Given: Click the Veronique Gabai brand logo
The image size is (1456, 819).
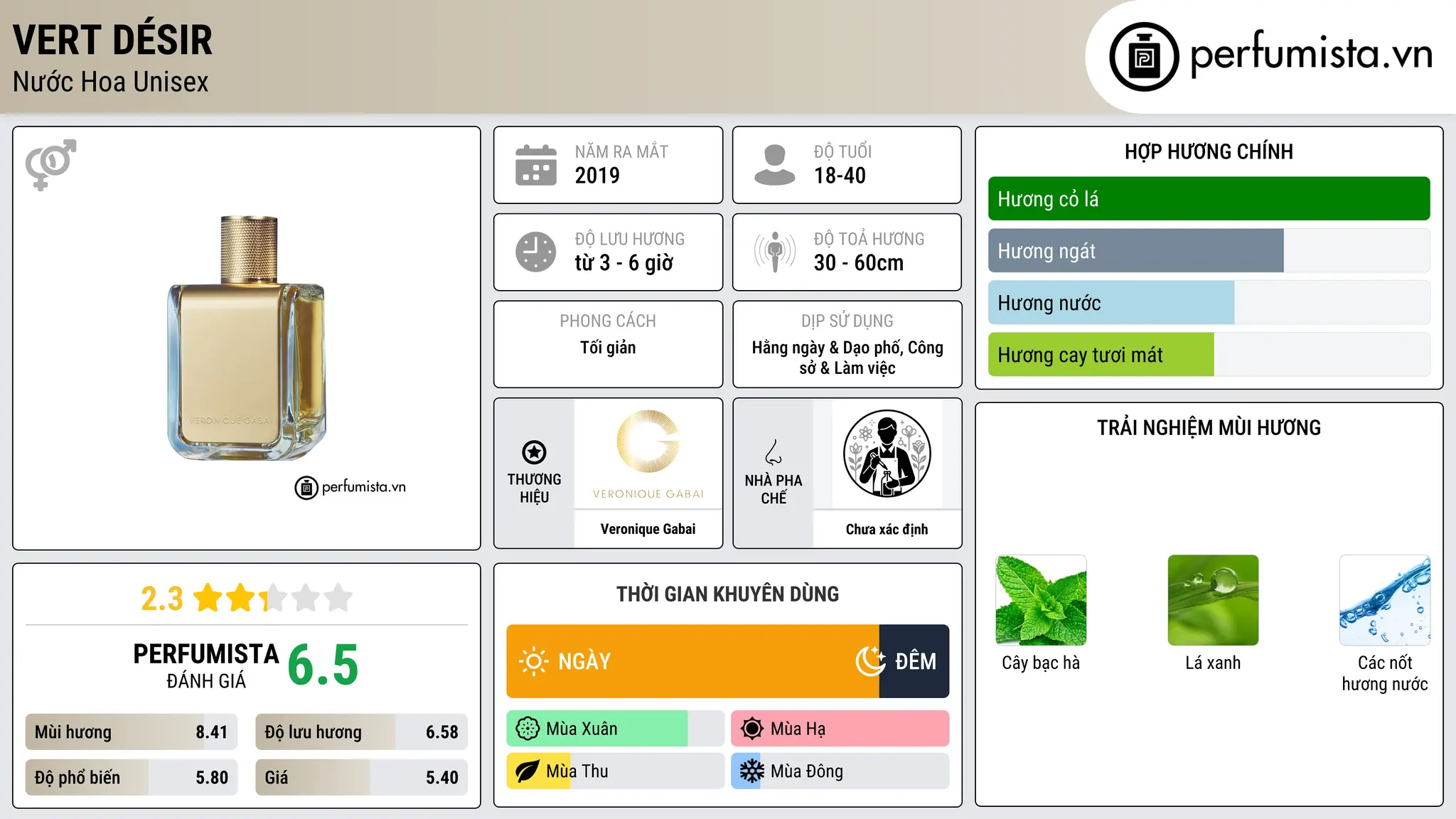Looking at the screenshot, I should coord(648,454).
